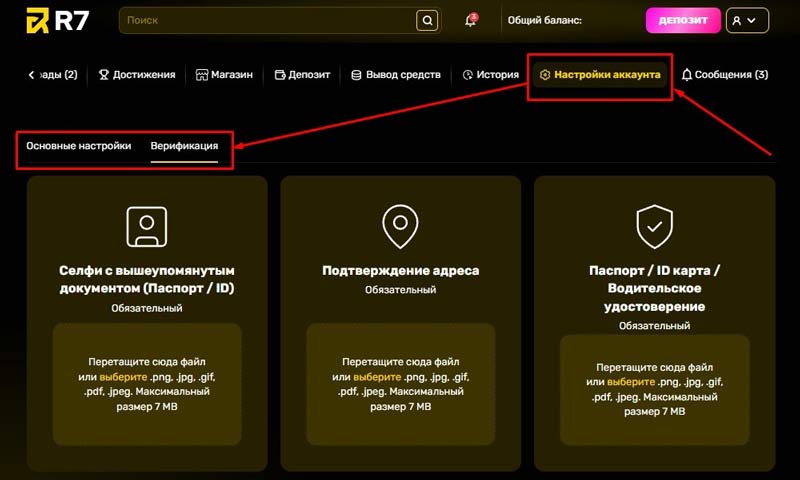Viewport: 800px width, 480px height.
Task: Click the selfie document portrait icon
Action: click(x=147, y=226)
